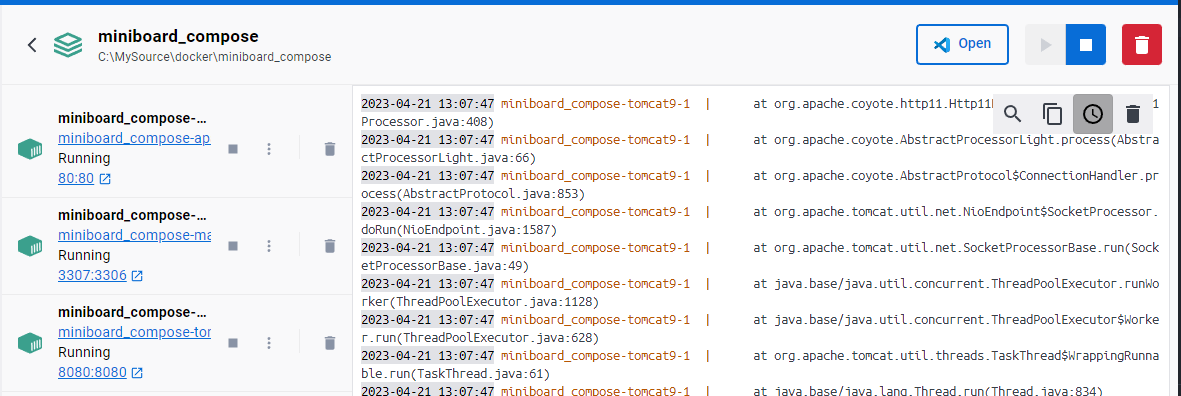Stop the miniboard_compose stack with blue button

pos(1085,44)
